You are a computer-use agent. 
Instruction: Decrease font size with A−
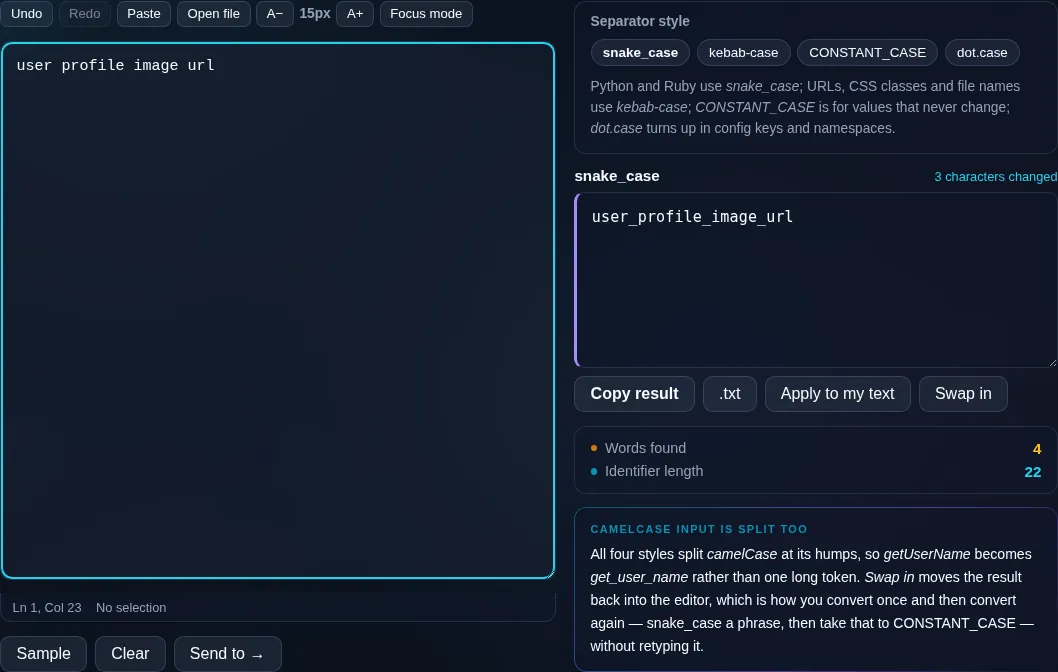(275, 13)
